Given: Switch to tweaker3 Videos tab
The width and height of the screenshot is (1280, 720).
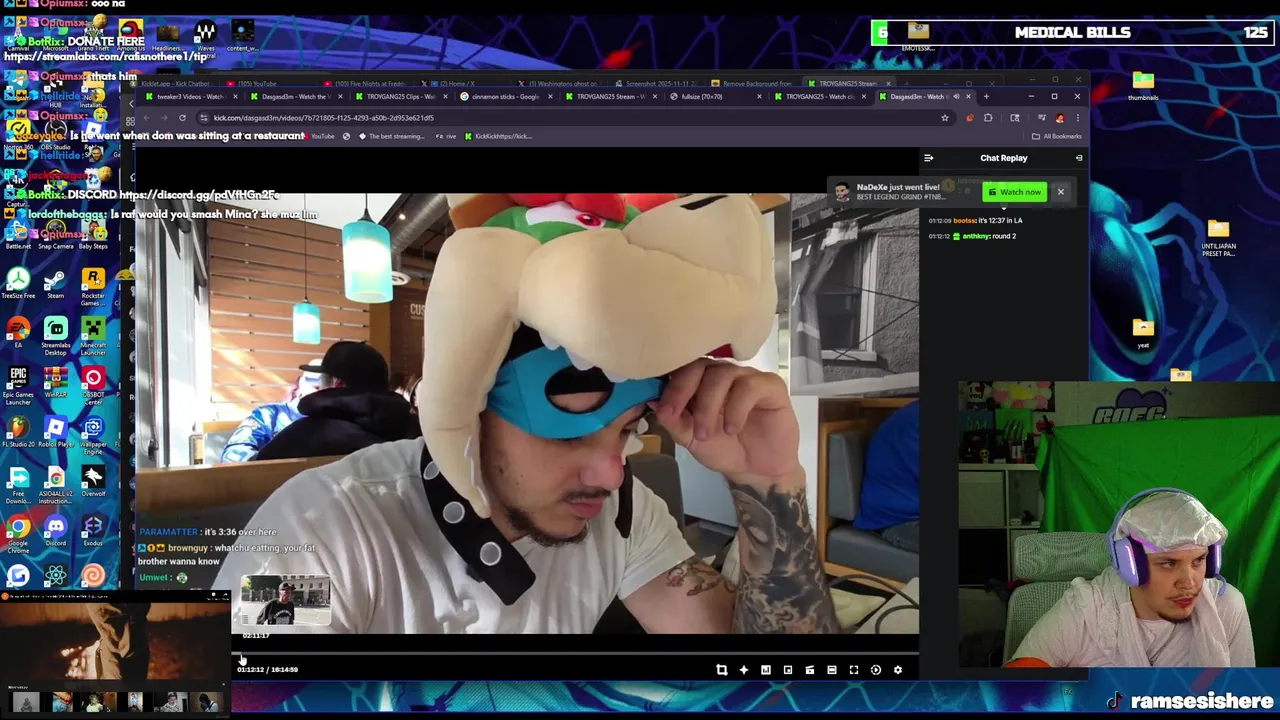Looking at the screenshot, I should pos(189,97).
